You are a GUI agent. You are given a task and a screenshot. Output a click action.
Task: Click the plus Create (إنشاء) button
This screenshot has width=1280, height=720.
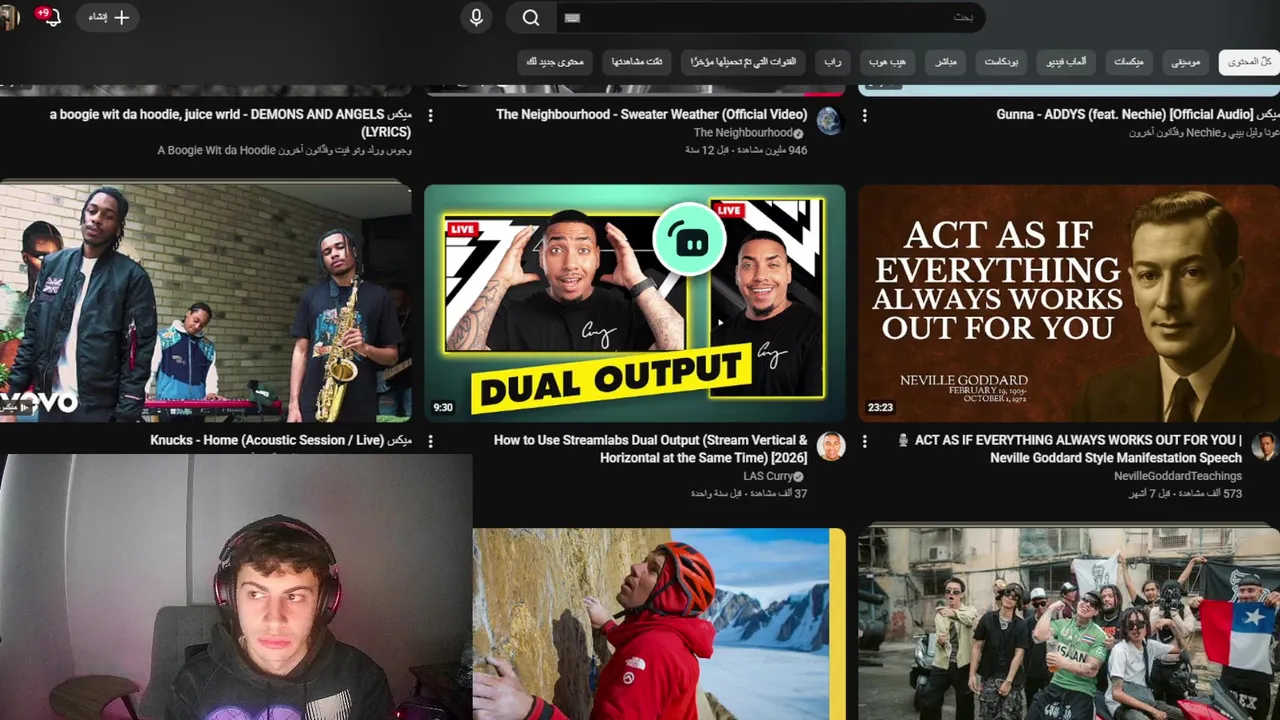[108, 17]
